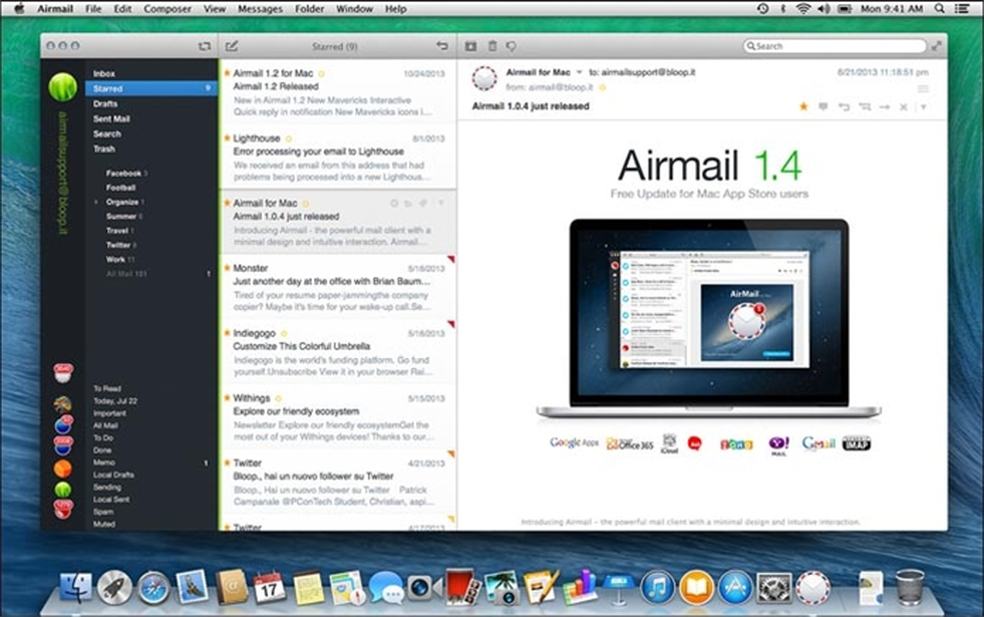Screen dimensions: 984x617
Task: Toggle the star on the Lighthouse email
Action: click(x=228, y=138)
